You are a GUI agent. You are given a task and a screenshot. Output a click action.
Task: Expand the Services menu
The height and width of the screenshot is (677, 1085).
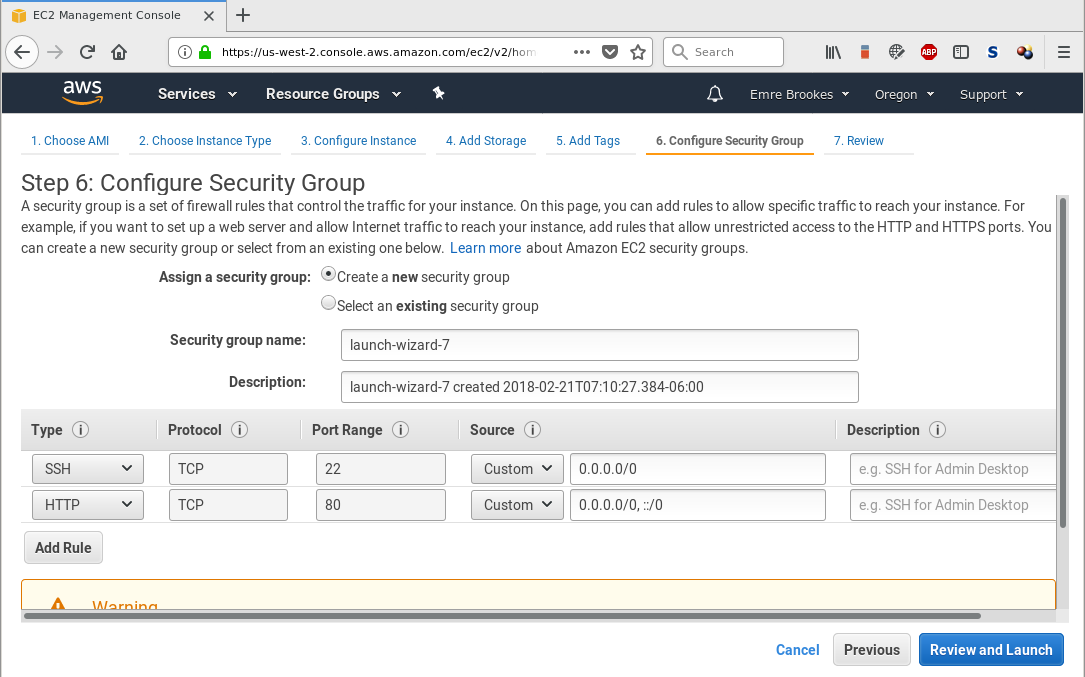[x=197, y=93]
